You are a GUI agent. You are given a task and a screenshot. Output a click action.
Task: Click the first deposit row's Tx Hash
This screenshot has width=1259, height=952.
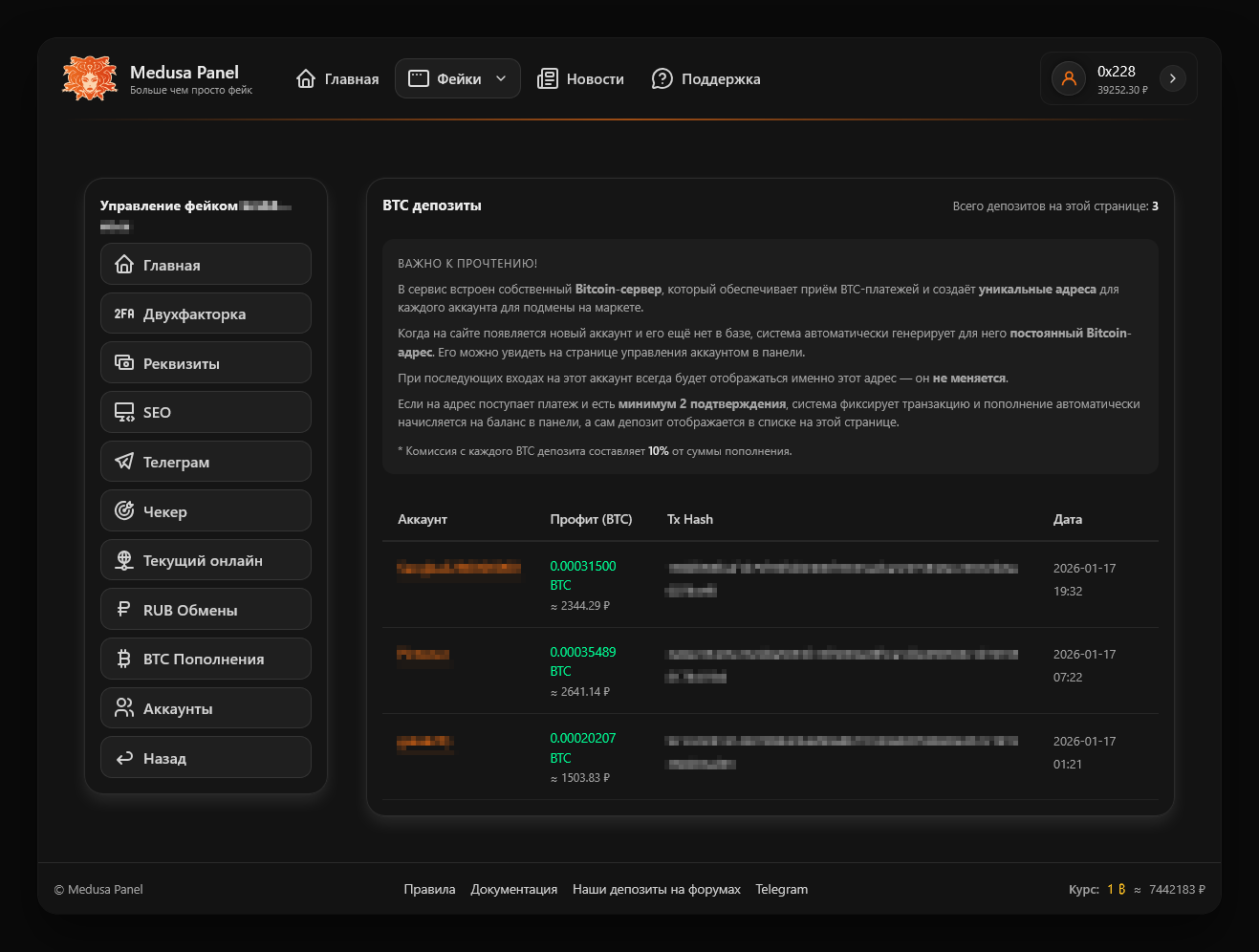pyautogui.click(x=841, y=569)
